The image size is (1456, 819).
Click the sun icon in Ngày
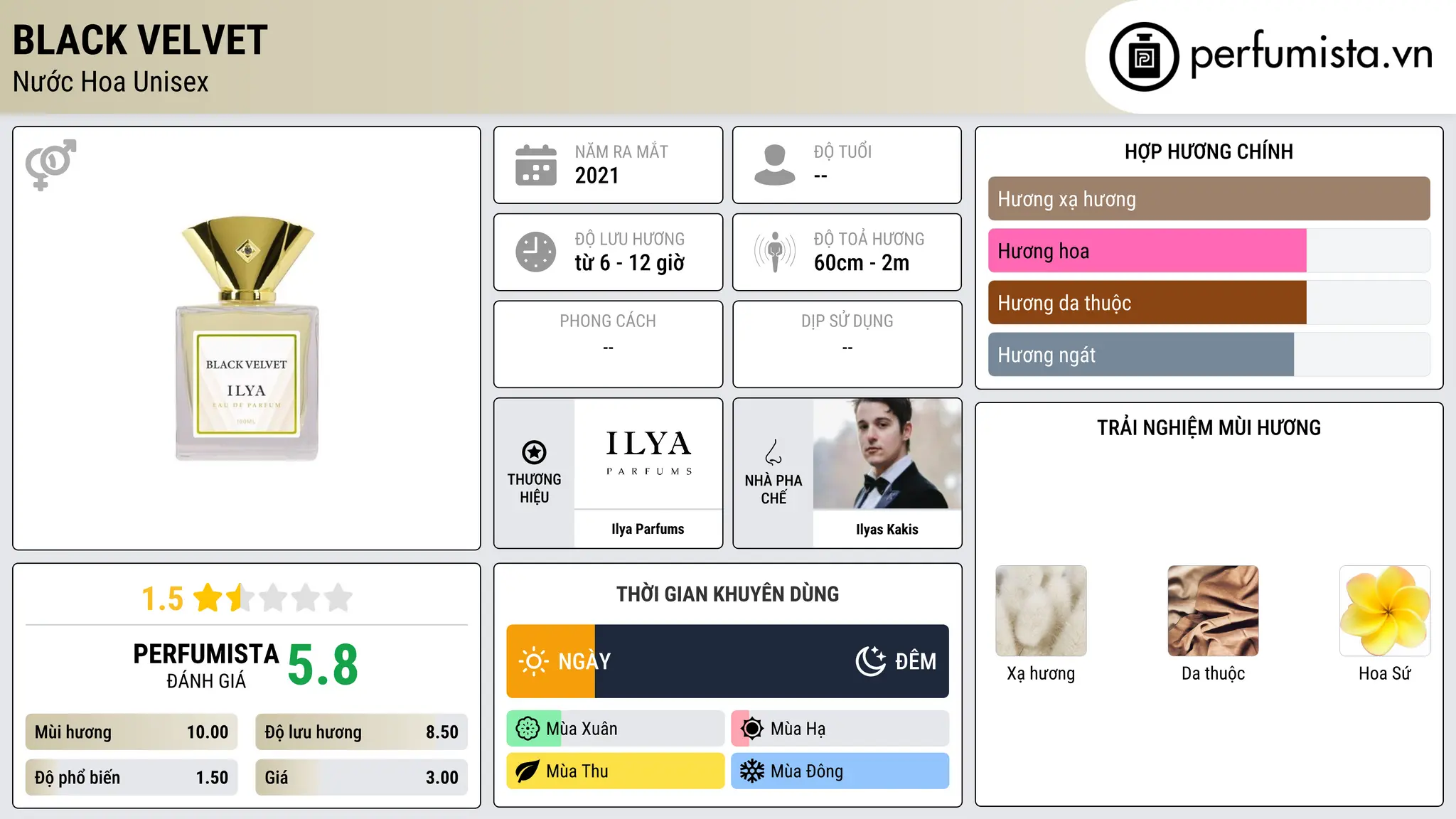(533, 661)
